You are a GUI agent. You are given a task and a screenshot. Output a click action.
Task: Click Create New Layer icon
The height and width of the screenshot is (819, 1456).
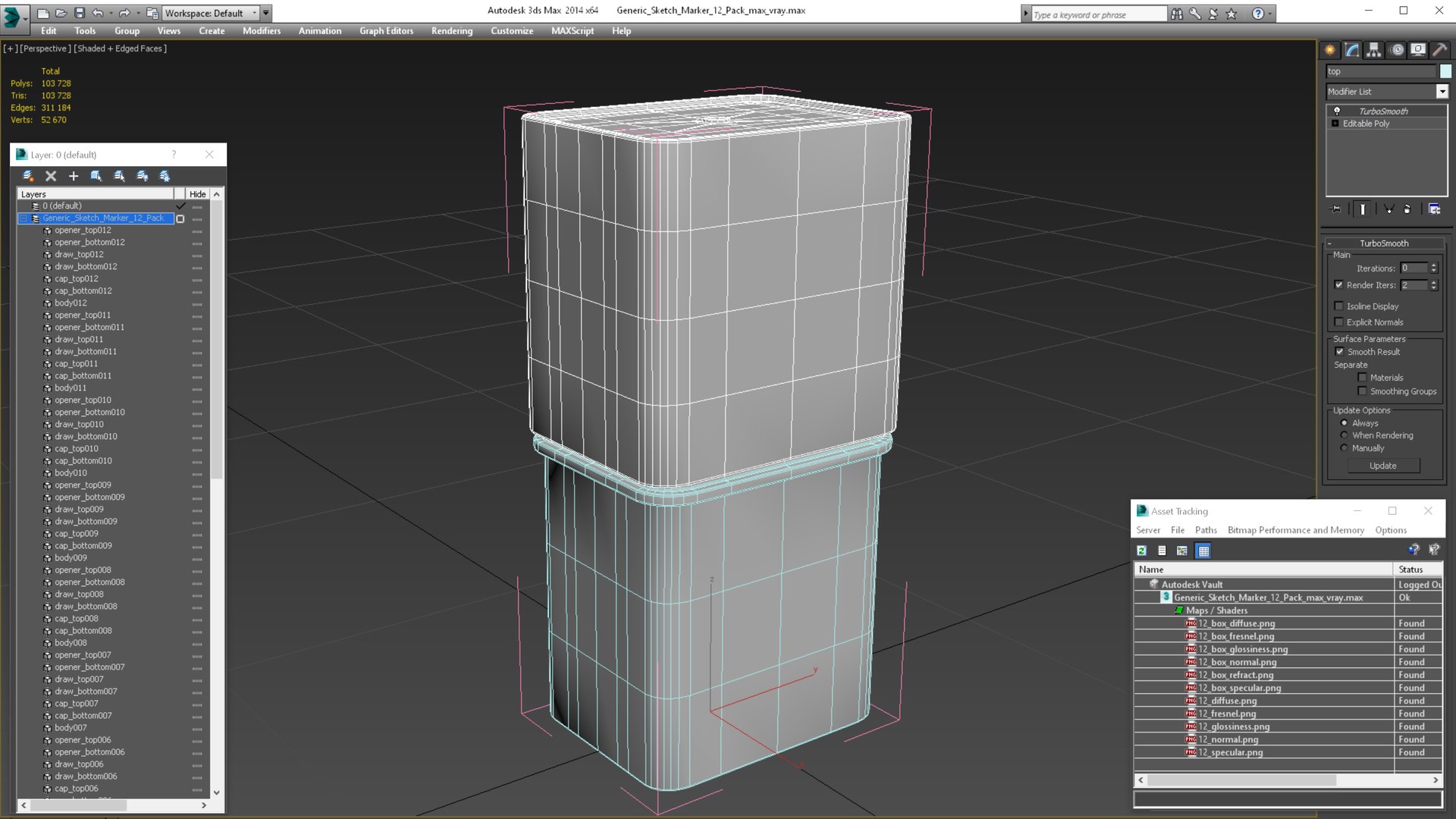click(x=28, y=176)
